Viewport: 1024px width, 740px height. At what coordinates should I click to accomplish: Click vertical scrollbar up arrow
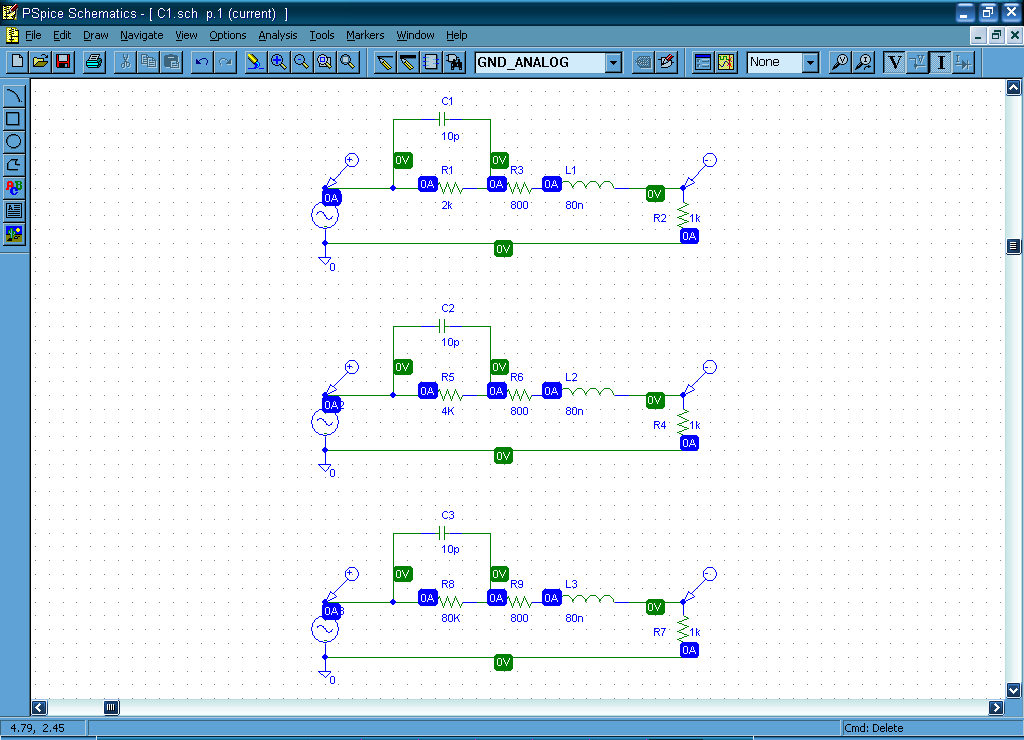[1014, 88]
